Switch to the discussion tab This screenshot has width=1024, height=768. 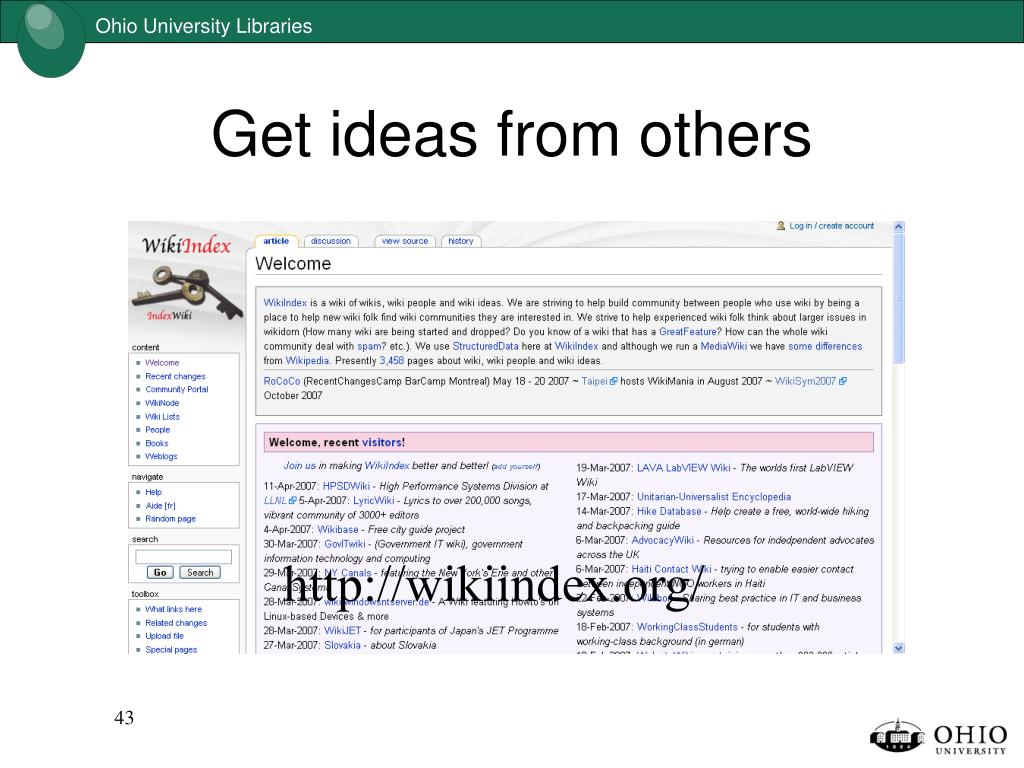click(331, 241)
